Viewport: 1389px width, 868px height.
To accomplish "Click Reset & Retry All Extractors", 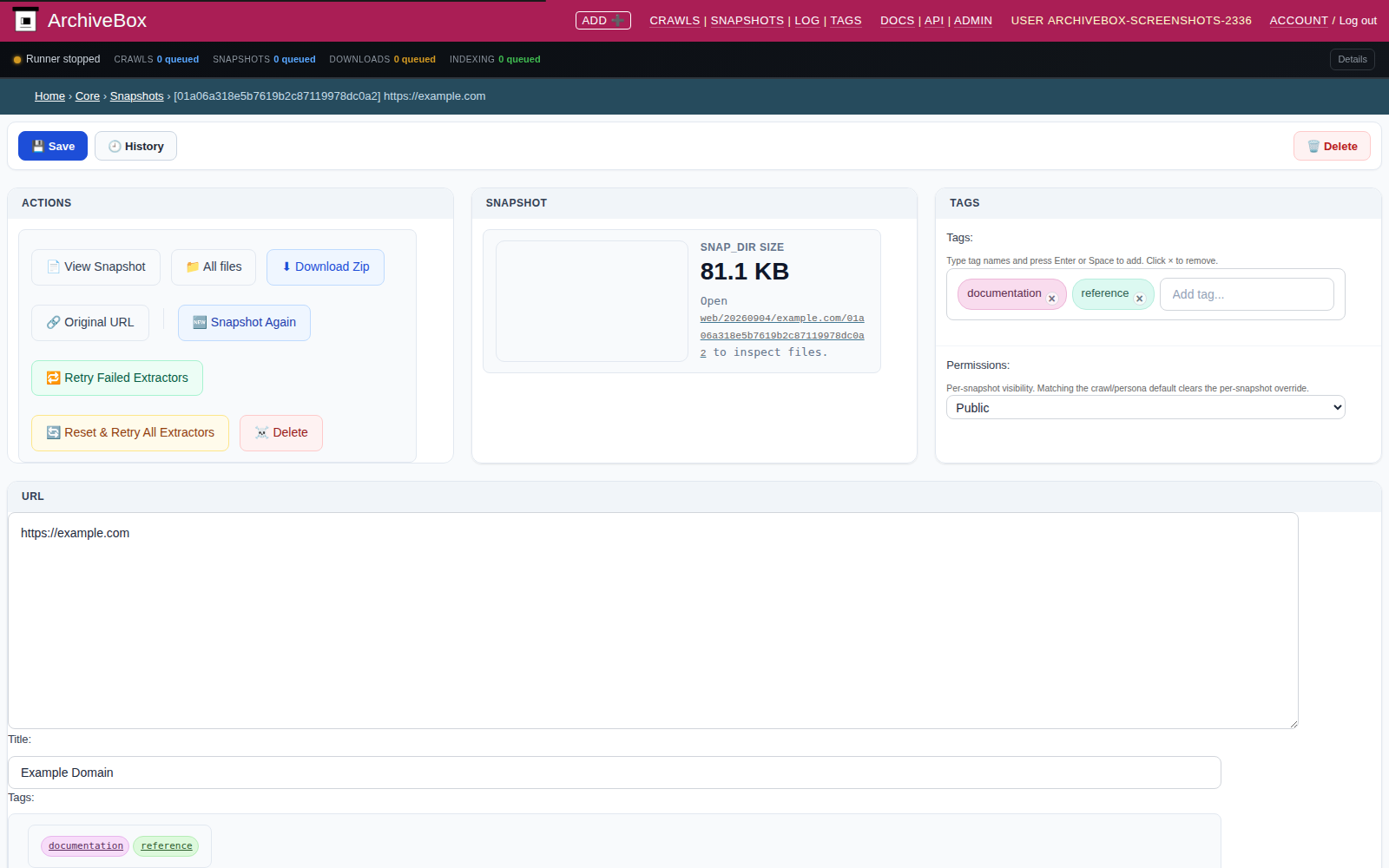I will 130,433.
